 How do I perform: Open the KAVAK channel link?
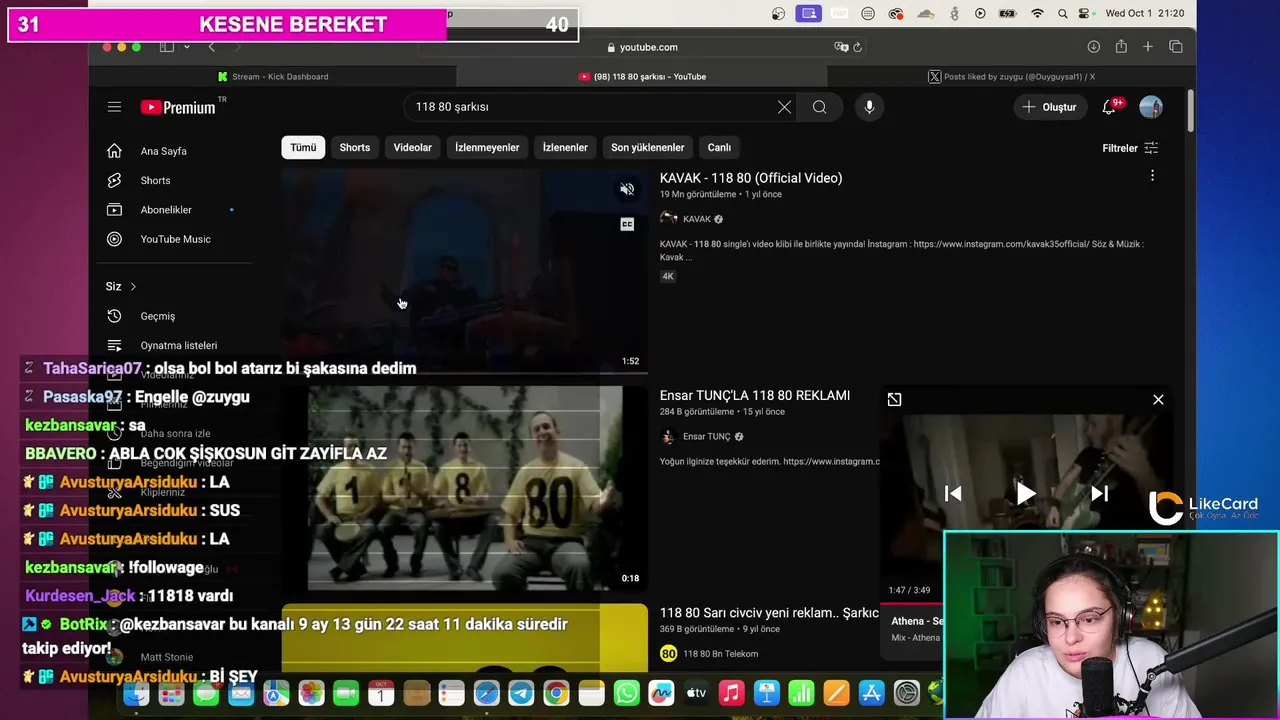[x=697, y=219]
